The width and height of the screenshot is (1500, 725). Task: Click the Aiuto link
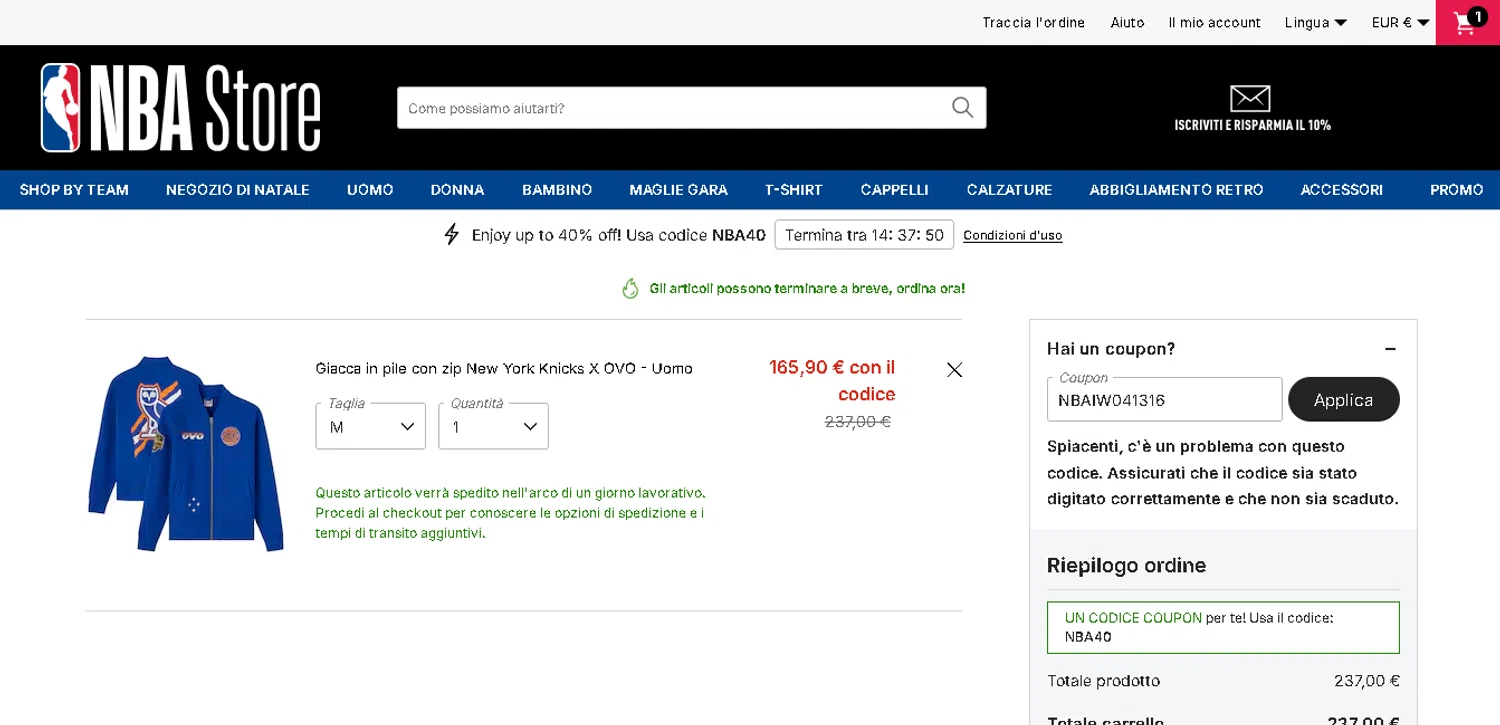pyautogui.click(x=1127, y=22)
